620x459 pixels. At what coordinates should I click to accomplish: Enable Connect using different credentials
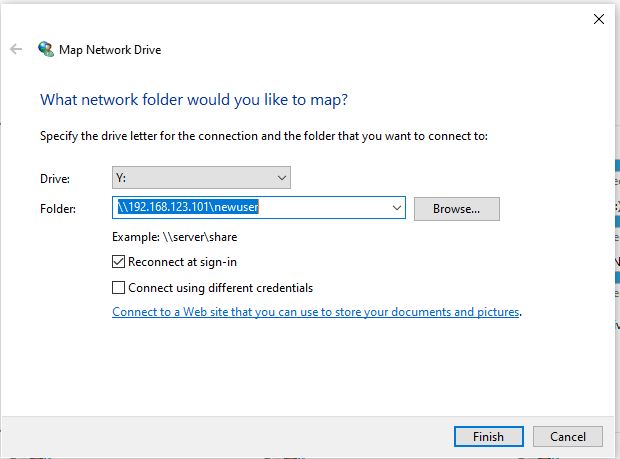pos(120,288)
